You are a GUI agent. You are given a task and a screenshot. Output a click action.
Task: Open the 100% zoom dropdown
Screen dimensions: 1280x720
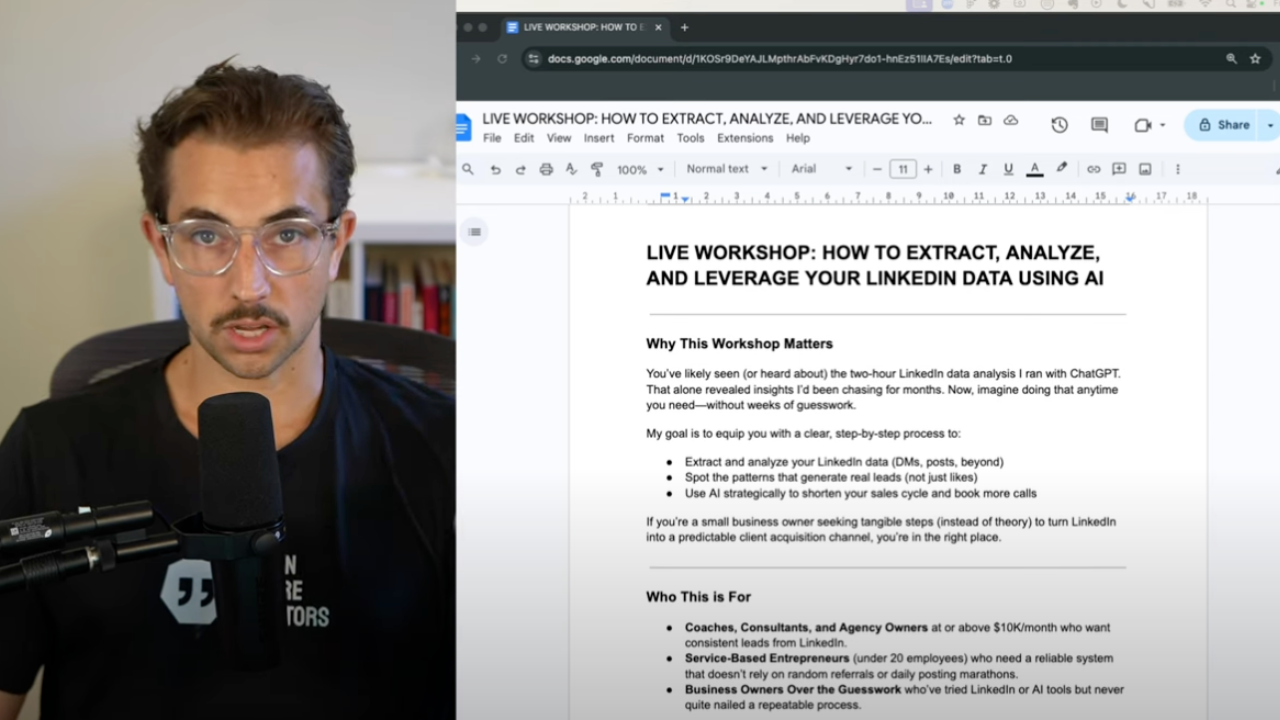tap(640, 170)
